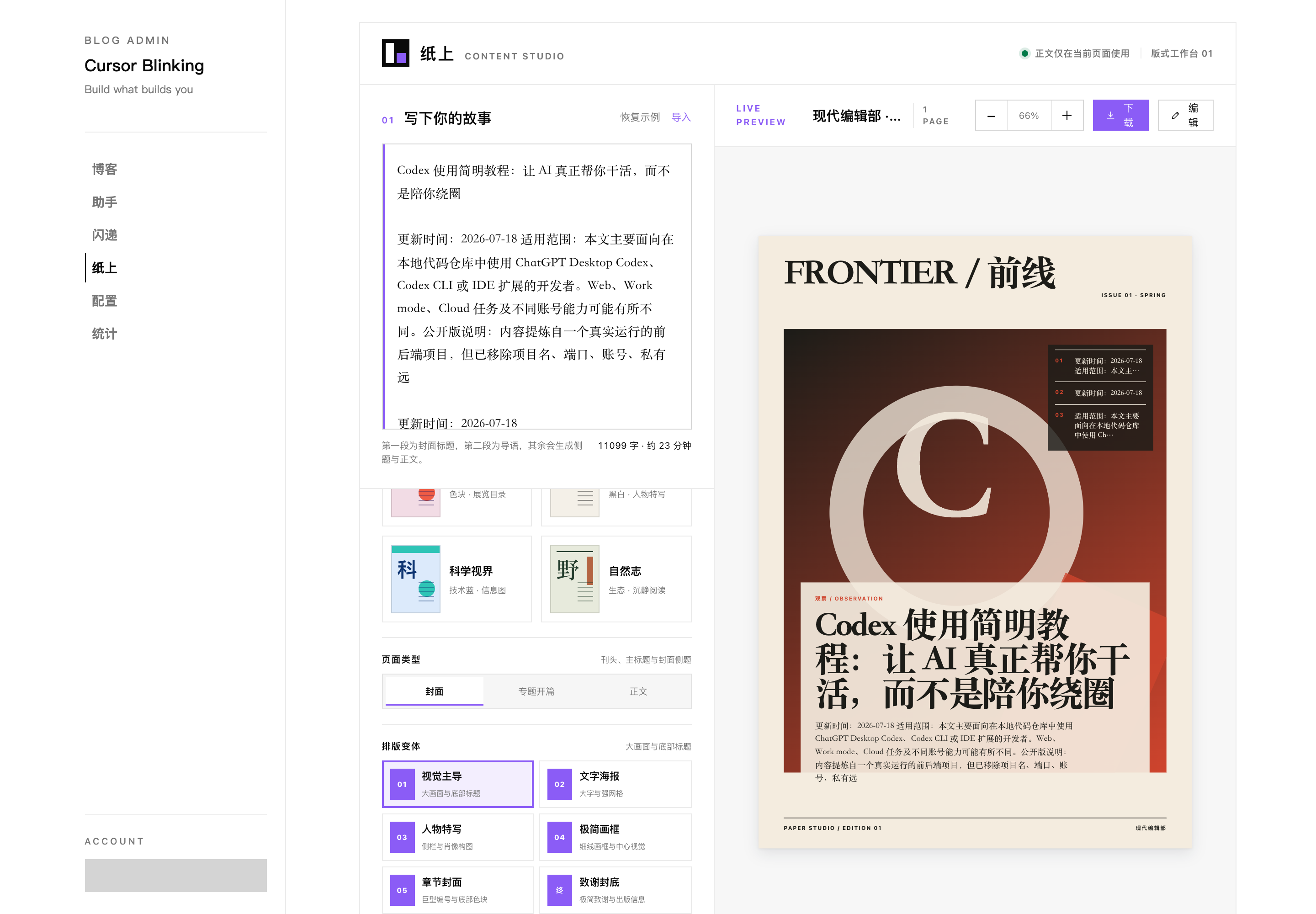Select the 色块 · 展览目录 template
This screenshot has width=1316, height=914.
(x=456, y=507)
